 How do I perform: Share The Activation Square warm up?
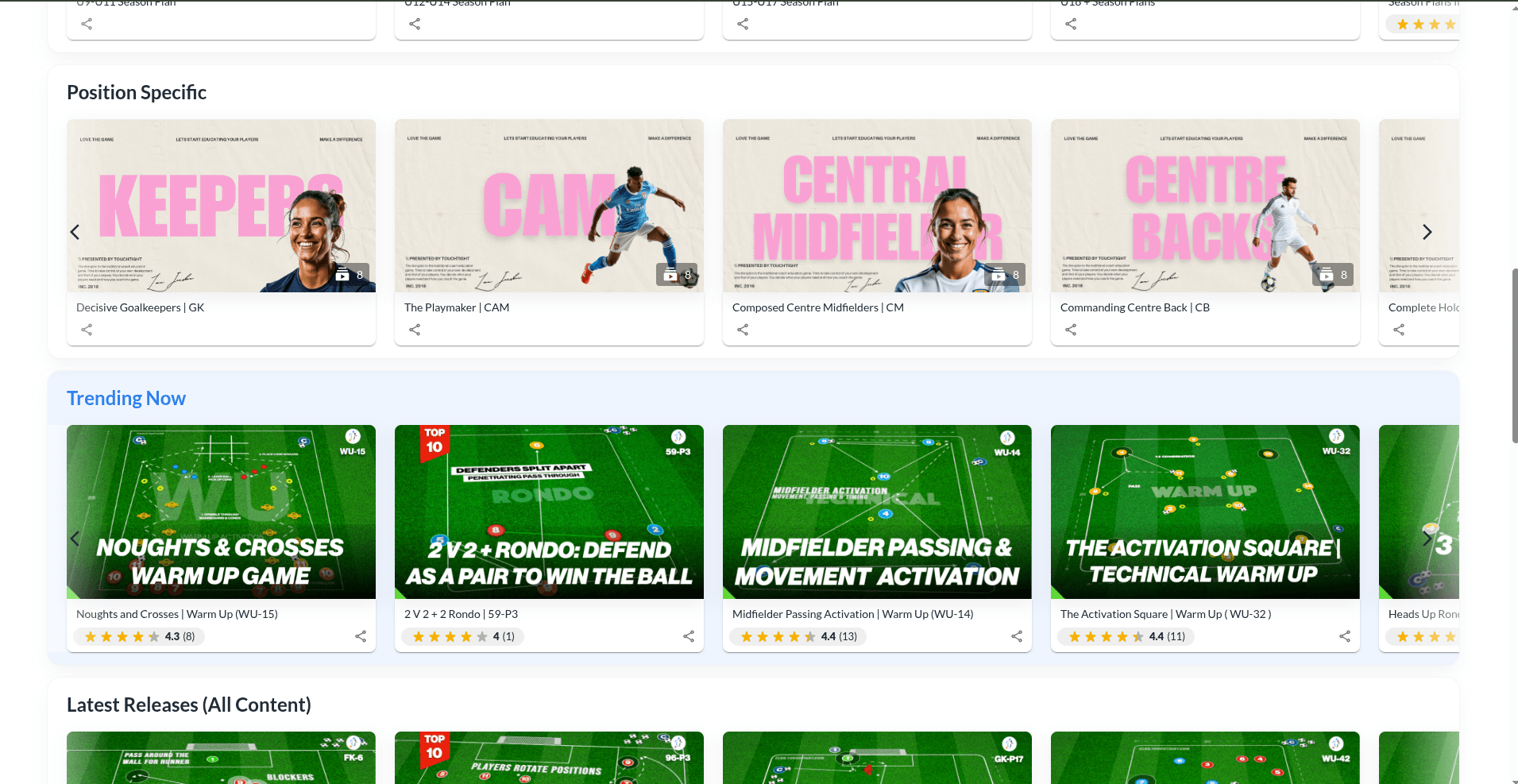[x=1345, y=636]
